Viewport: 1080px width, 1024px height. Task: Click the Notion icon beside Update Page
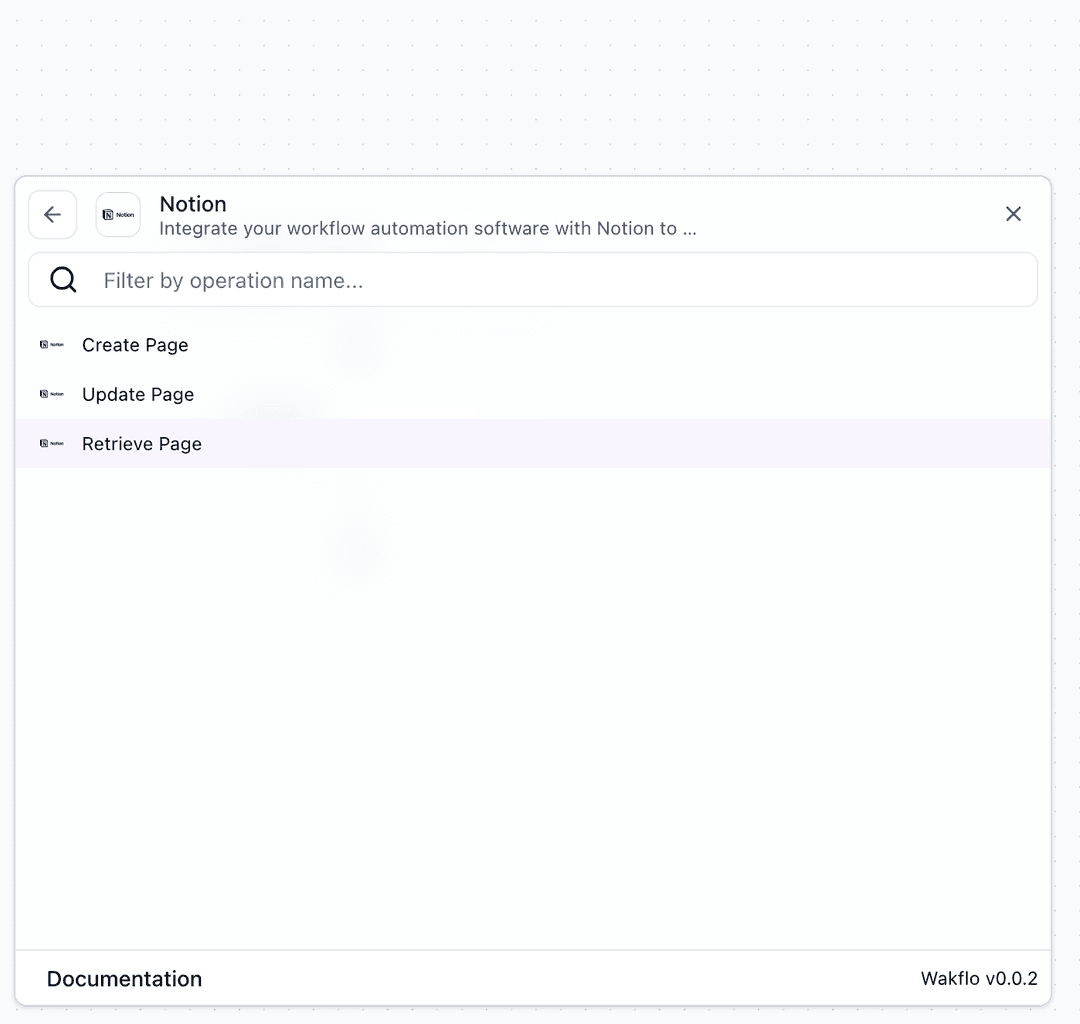point(51,394)
